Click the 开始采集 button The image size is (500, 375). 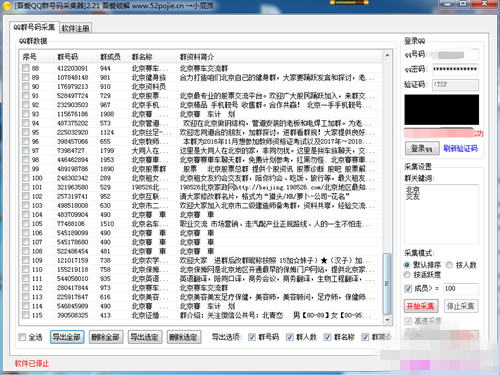pos(421,306)
